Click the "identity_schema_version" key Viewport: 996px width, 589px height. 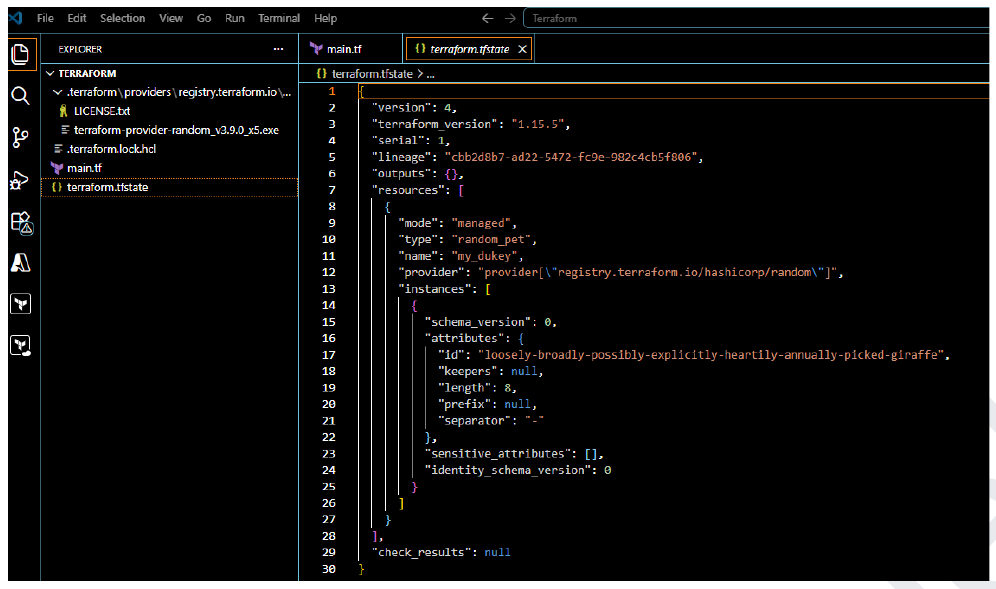(x=508, y=470)
